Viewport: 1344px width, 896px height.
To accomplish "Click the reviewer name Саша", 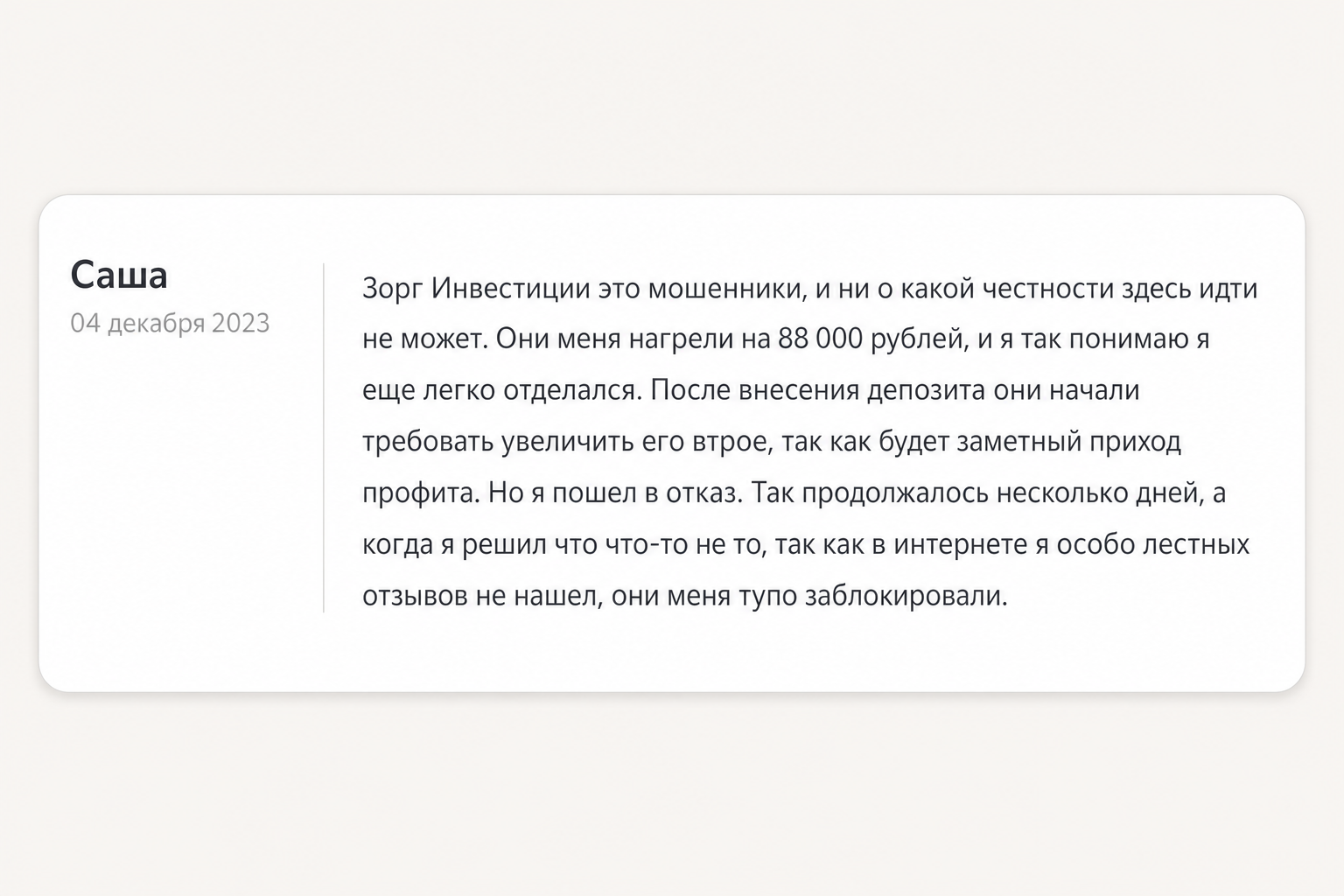I will tap(119, 275).
